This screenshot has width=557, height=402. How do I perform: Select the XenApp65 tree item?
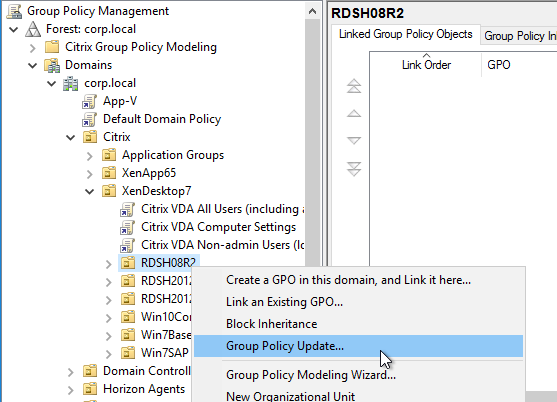pos(149,173)
